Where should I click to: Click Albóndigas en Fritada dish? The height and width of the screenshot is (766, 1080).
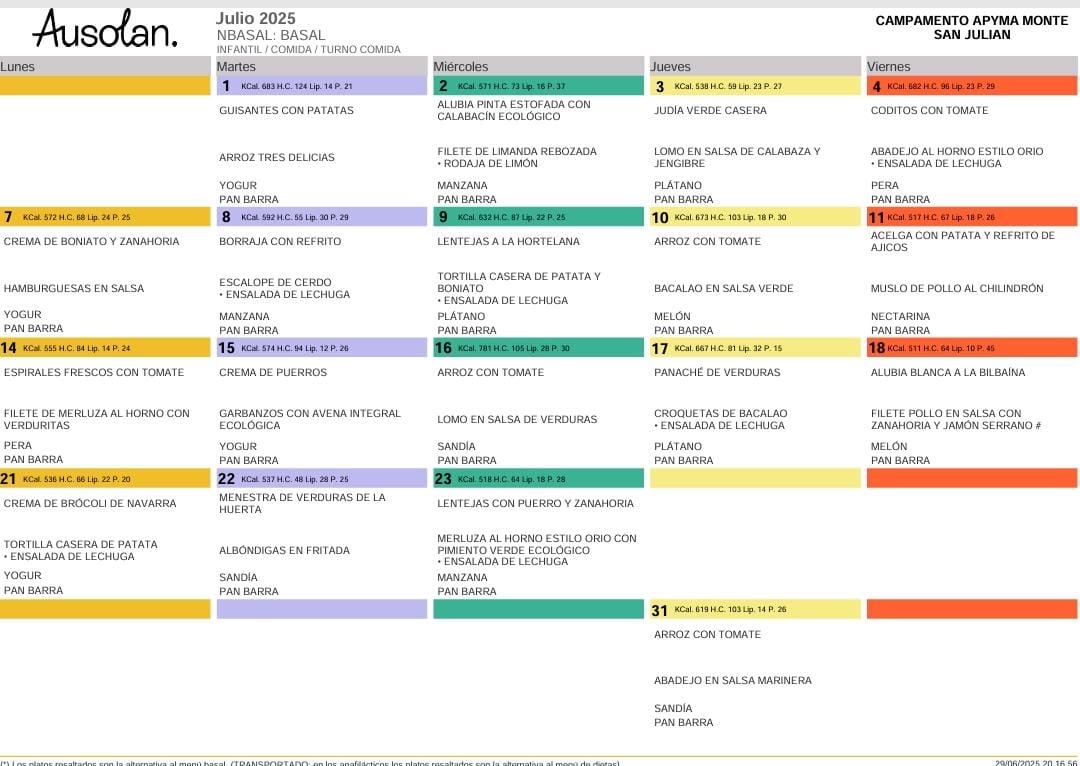click(284, 551)
